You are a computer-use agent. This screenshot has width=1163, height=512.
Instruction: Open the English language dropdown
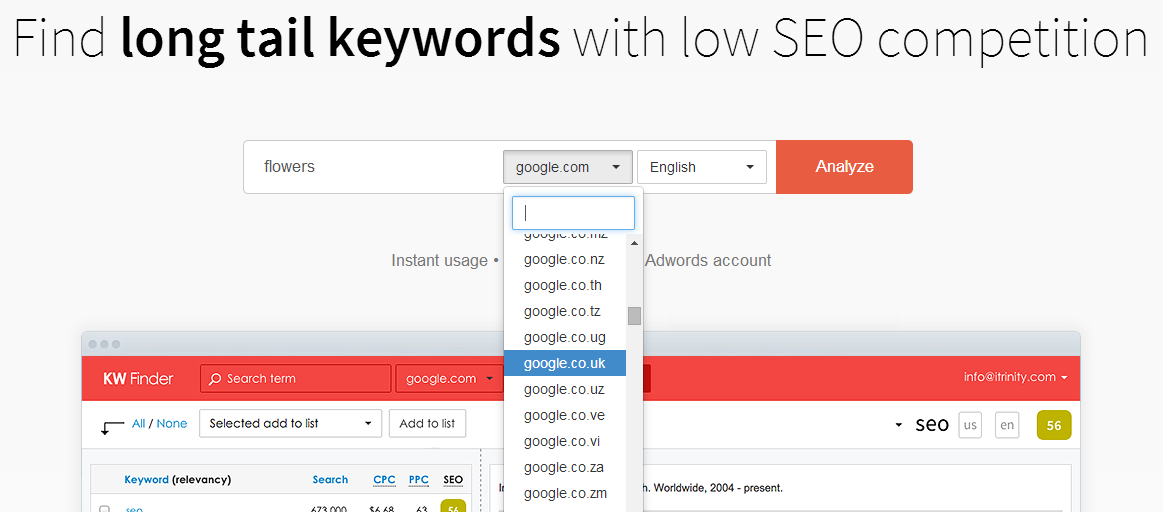click(x=702, y=167)
